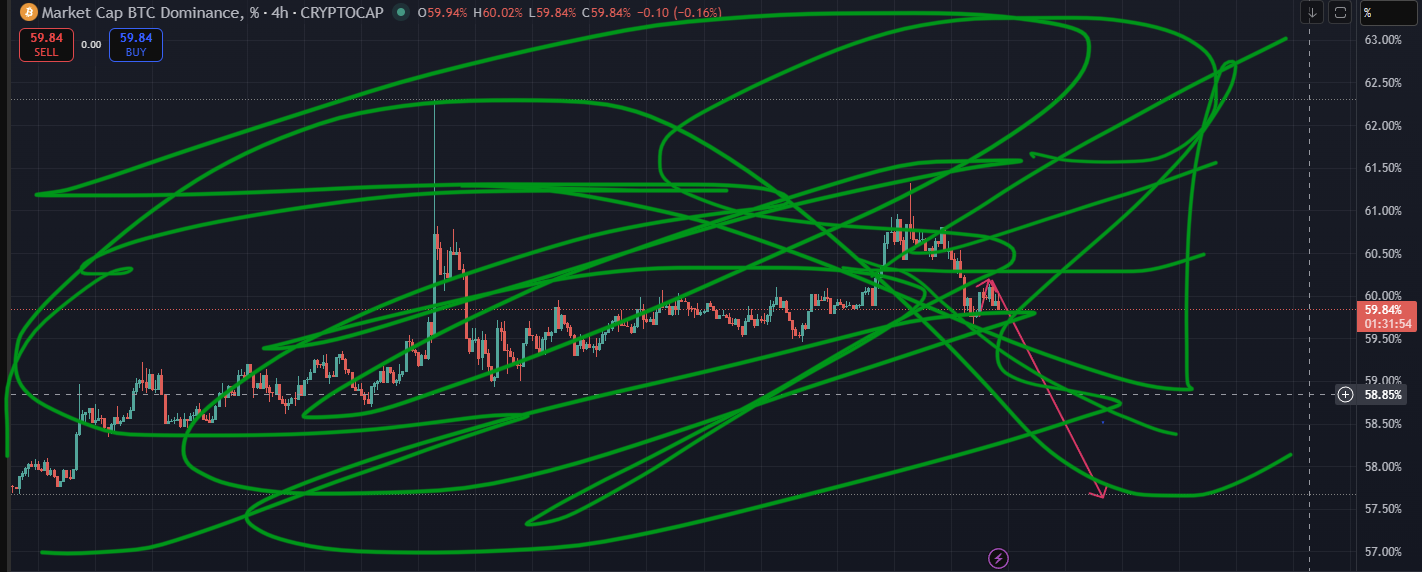Viewport: 1422px width, 572px height.
Task: Click the 0.00 spread value
Action: point(91,45)
